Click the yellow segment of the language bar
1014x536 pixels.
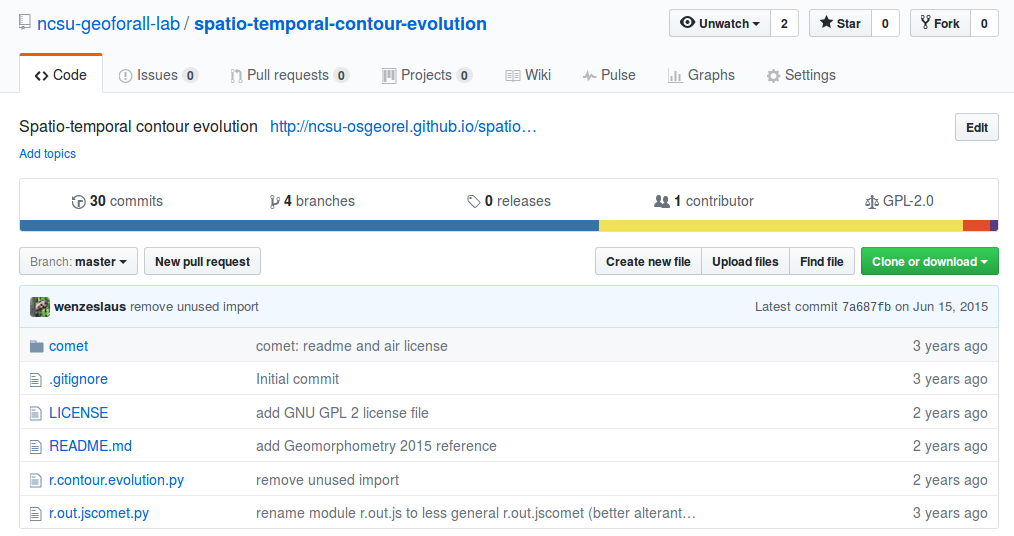781,226
